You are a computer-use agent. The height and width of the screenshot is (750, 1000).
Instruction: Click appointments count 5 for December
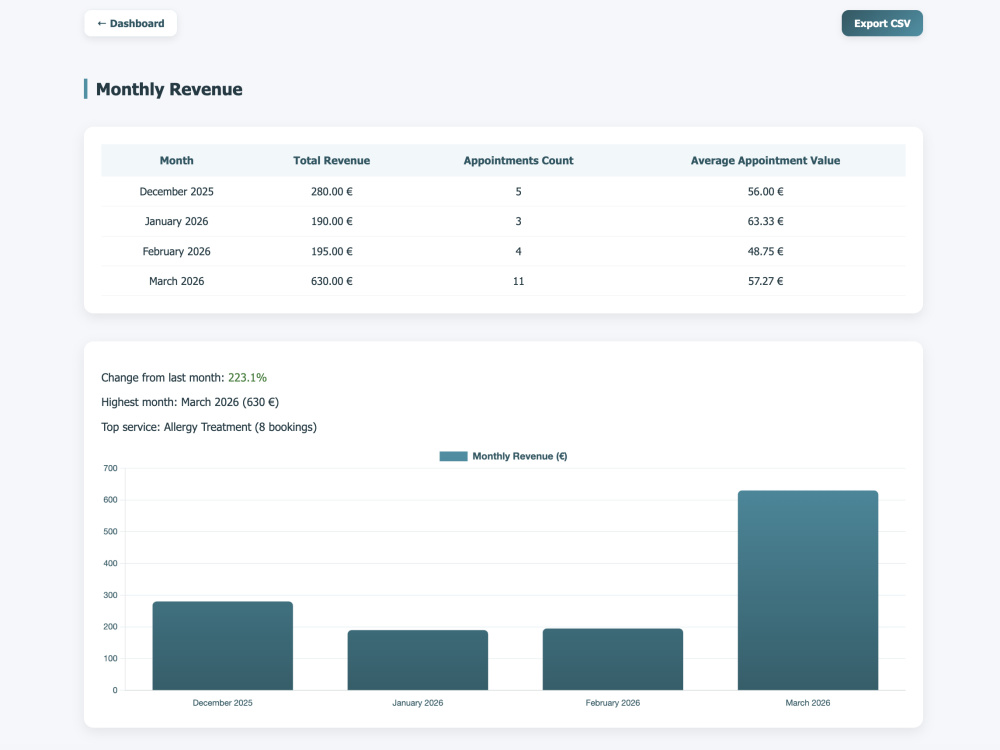point(518,191)
